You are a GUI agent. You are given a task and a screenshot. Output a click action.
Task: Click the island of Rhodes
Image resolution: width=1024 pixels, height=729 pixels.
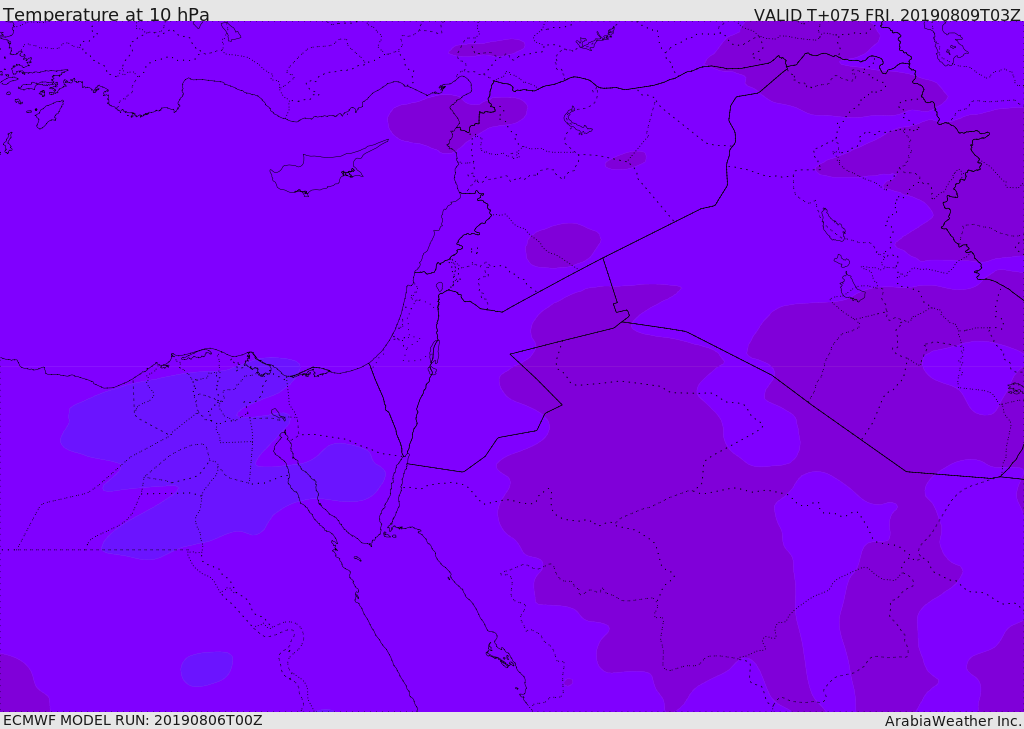point(48,113)
